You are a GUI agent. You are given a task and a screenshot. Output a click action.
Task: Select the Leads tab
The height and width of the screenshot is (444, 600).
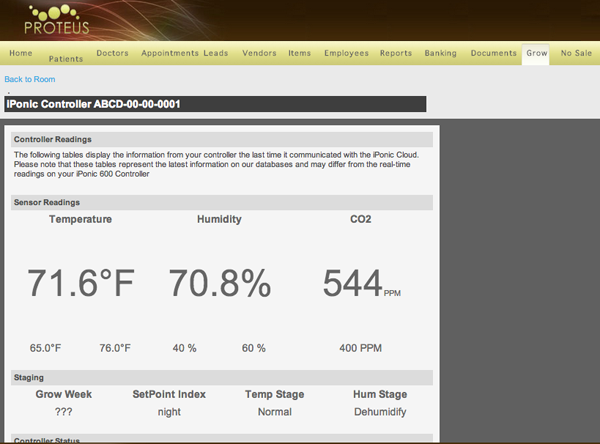click(x=216, y=53)
